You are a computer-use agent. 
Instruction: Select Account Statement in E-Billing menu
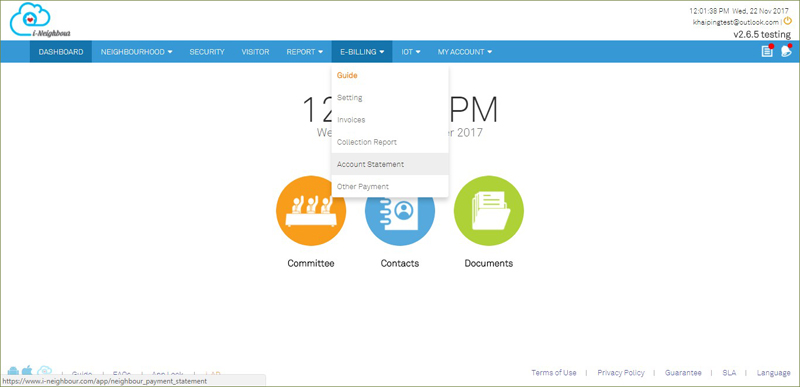390,164
